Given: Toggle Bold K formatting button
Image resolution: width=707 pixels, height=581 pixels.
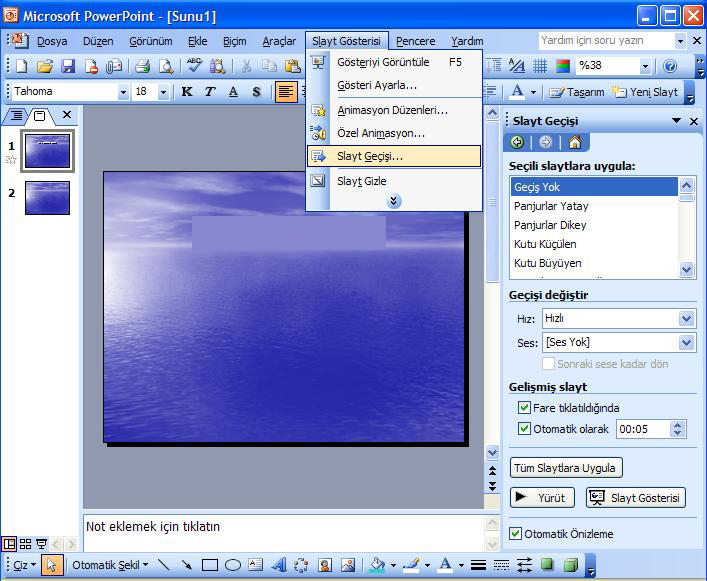Looking at the screenshot, I should pos(187,91).
